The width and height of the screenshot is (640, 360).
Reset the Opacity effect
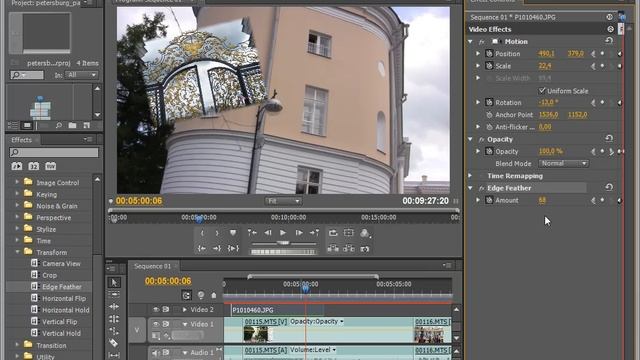[x=609, y=138]
